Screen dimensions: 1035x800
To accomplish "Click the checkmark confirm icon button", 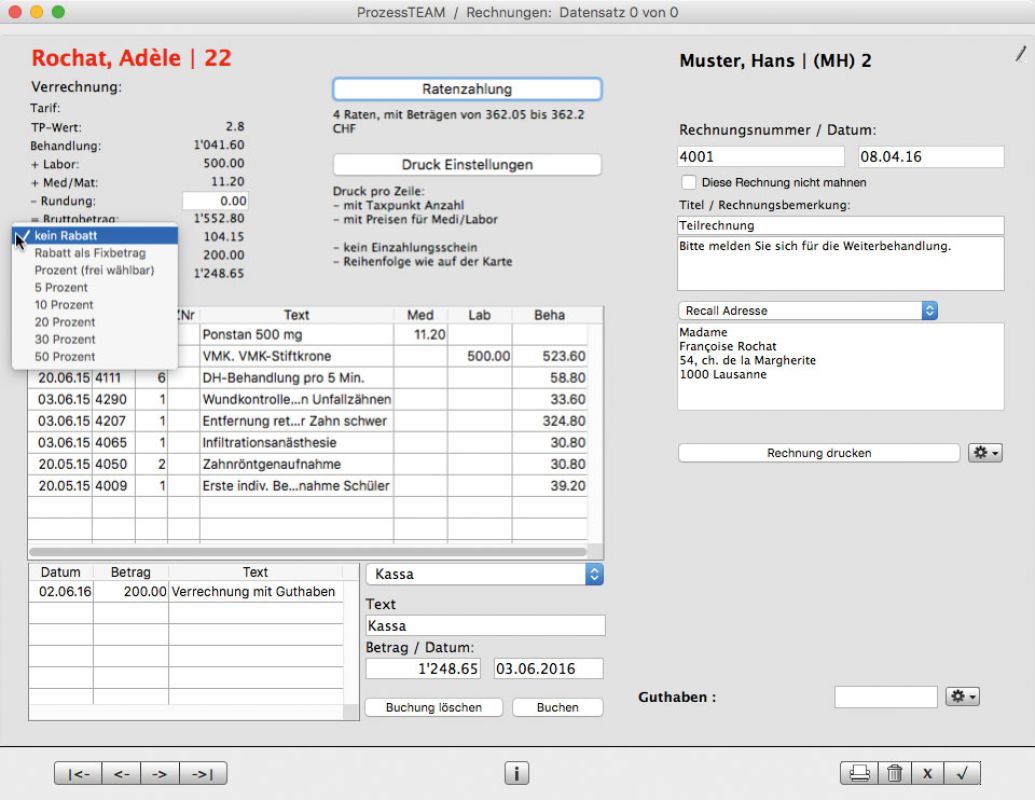I will pyautogui.click(x=962, y=772).
